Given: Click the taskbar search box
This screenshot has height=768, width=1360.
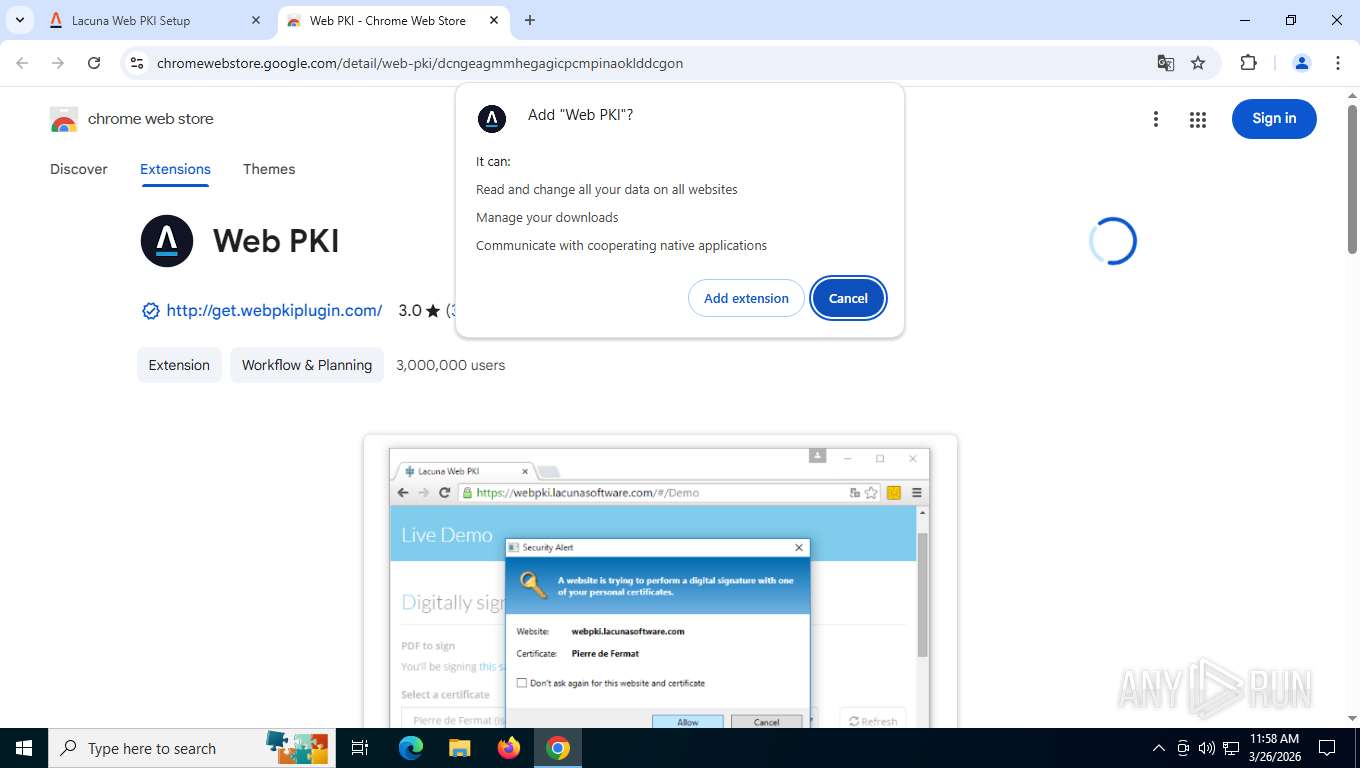Looking at the screenshot, I should point(193,748).
